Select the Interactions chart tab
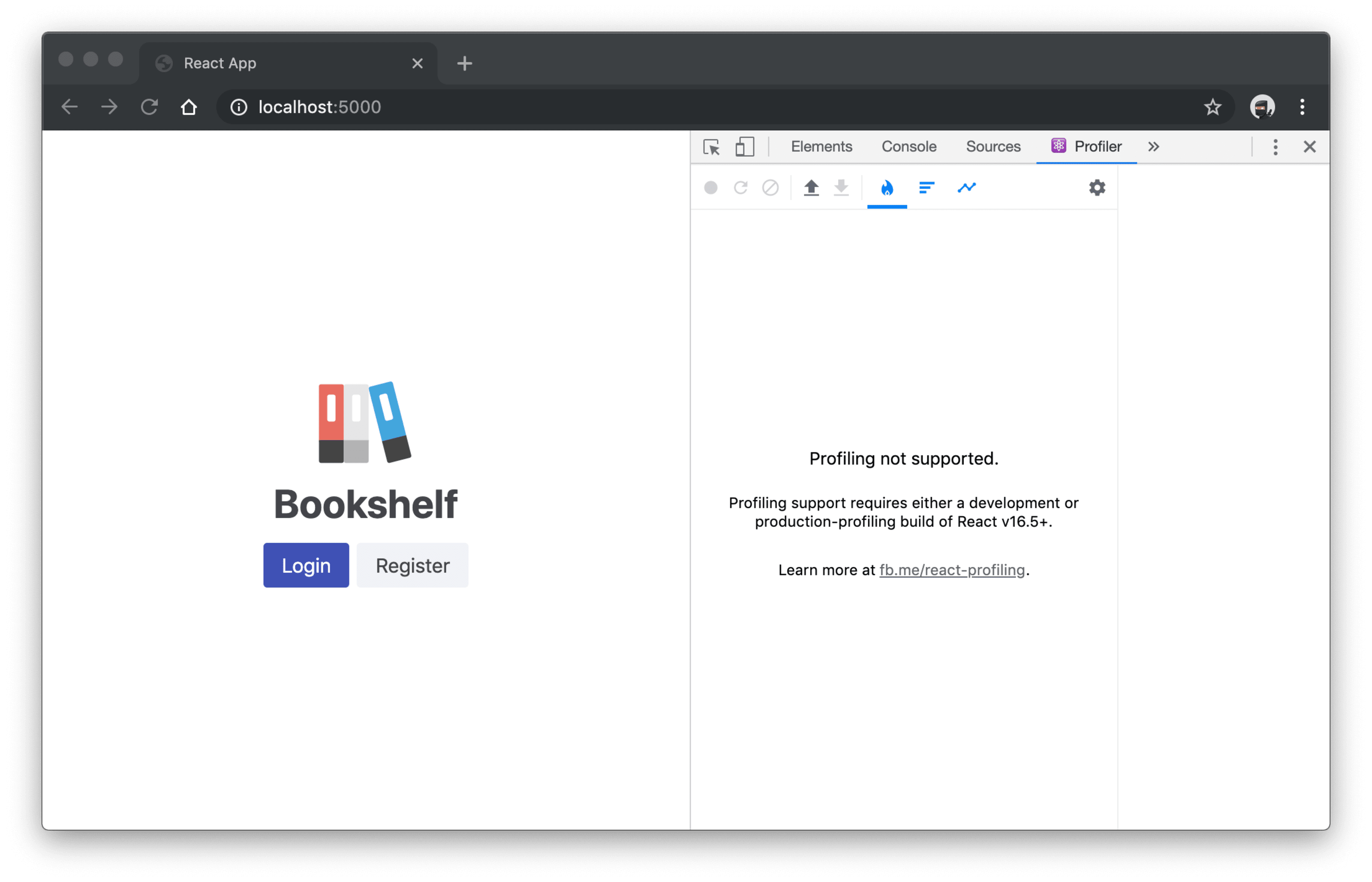The height and width of the screenshot is (882, 1372). [966, 188]
